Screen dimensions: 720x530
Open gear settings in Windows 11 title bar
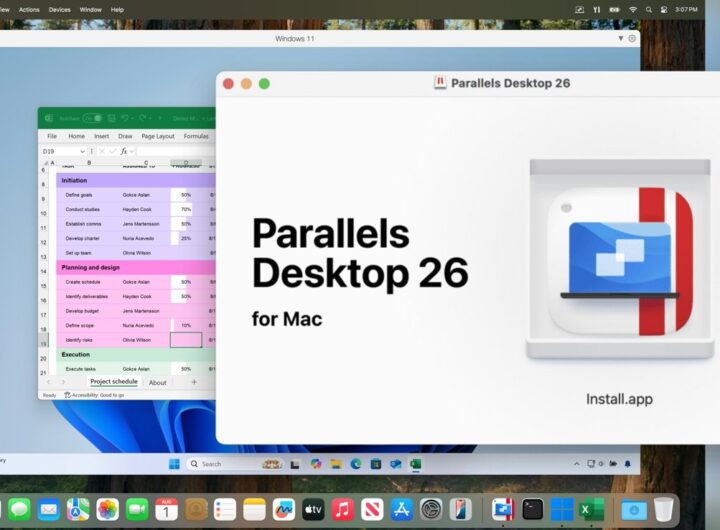pyautogui.click(x=632, y=39)
